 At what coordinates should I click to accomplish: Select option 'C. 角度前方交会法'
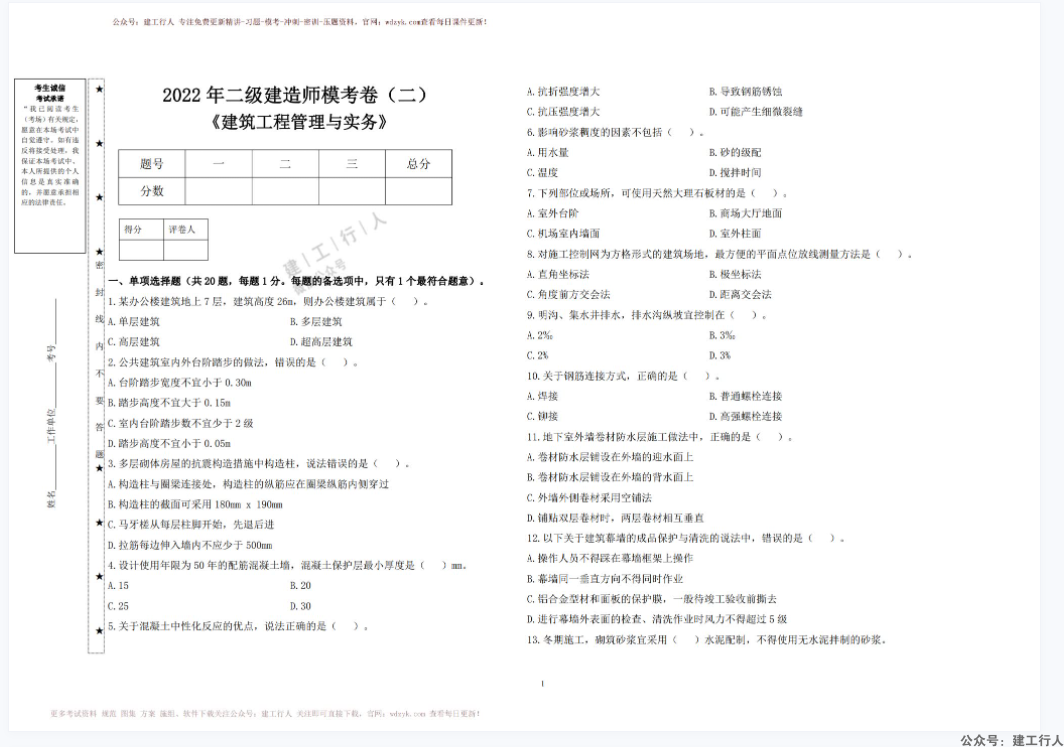click(569, 294)
